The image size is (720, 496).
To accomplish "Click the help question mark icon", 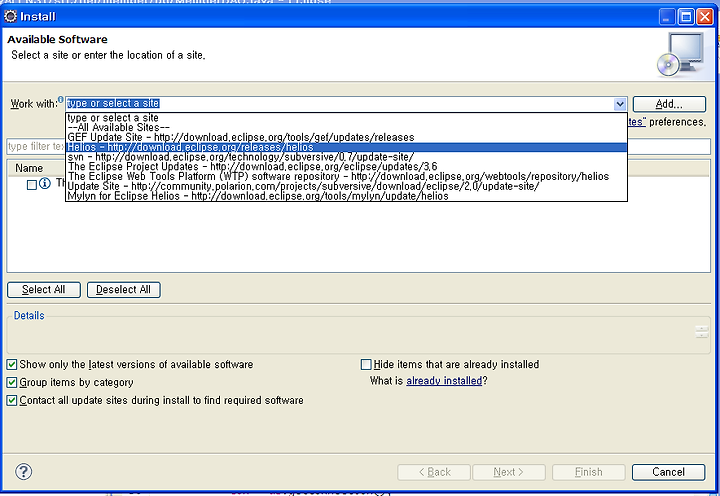I will tap(23, 471).
